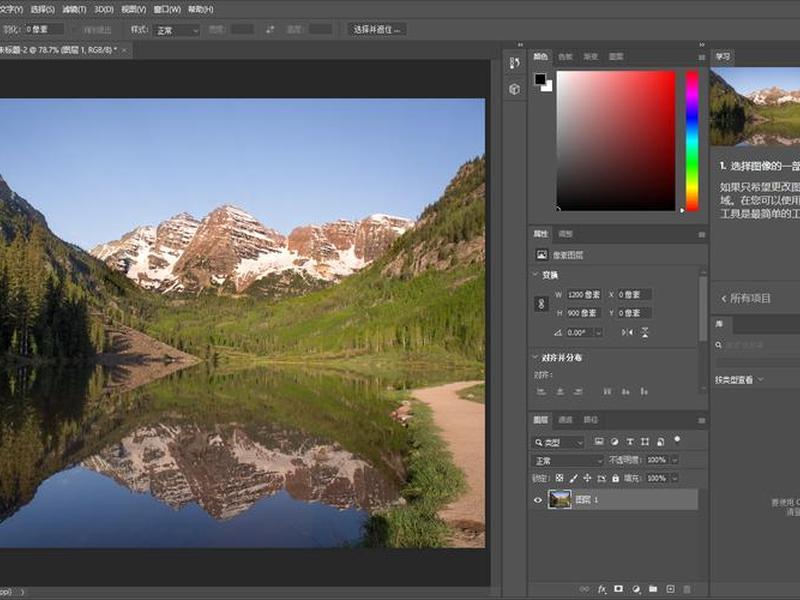The width and height of the screenshot is (800, 600).
Task: Click the rainbow hue slider strip
Action: click(692, 140)
